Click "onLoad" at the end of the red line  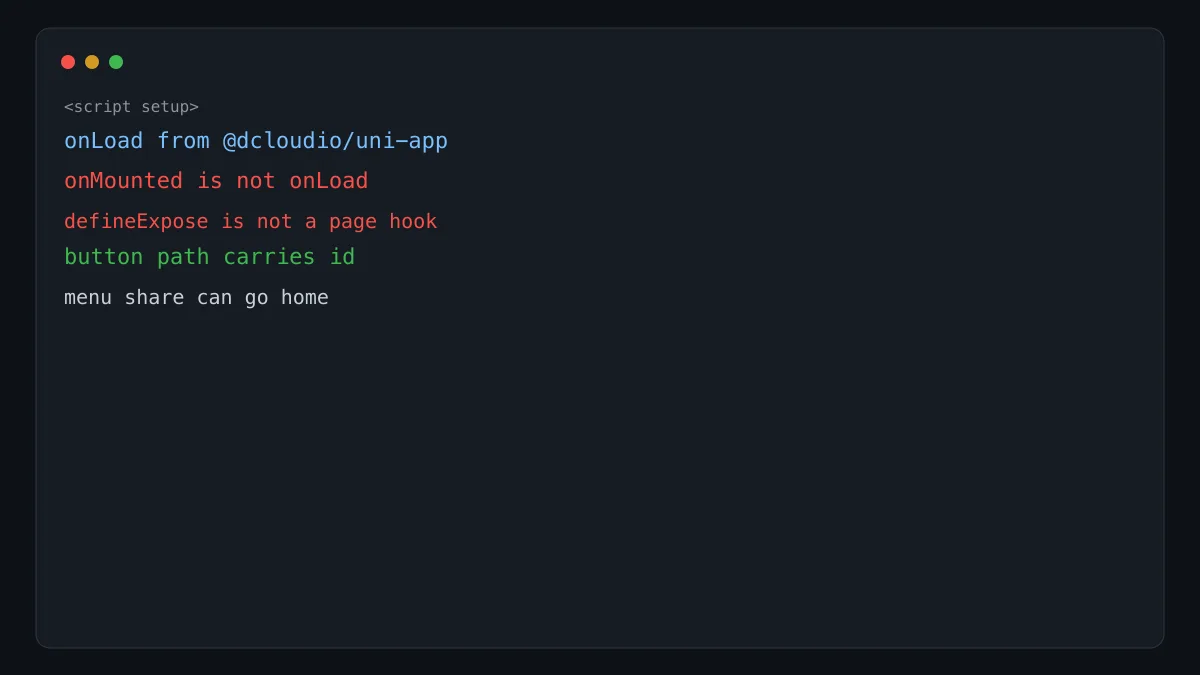[329, 181]
